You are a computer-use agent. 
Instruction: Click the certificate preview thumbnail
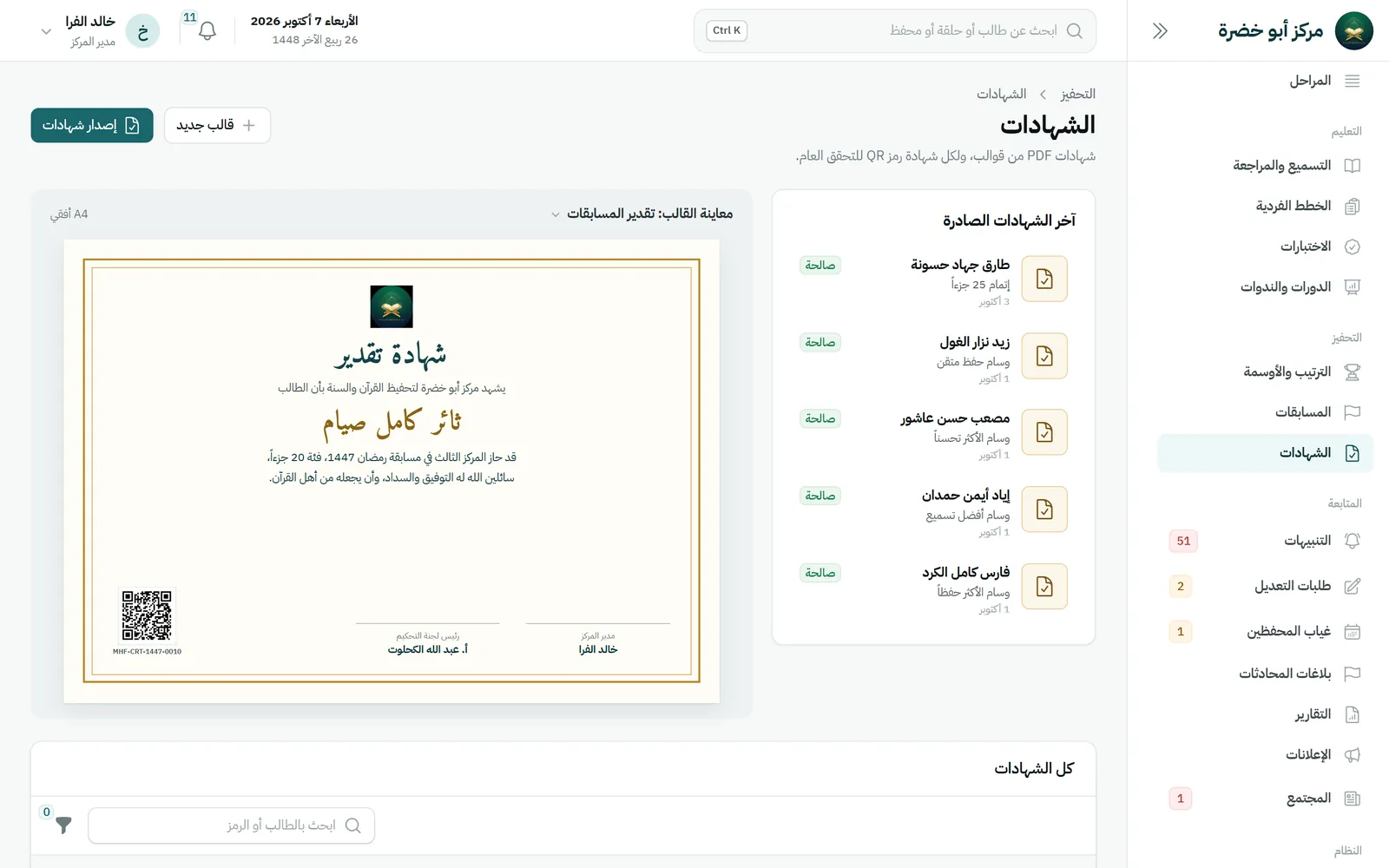coord(392,471)
